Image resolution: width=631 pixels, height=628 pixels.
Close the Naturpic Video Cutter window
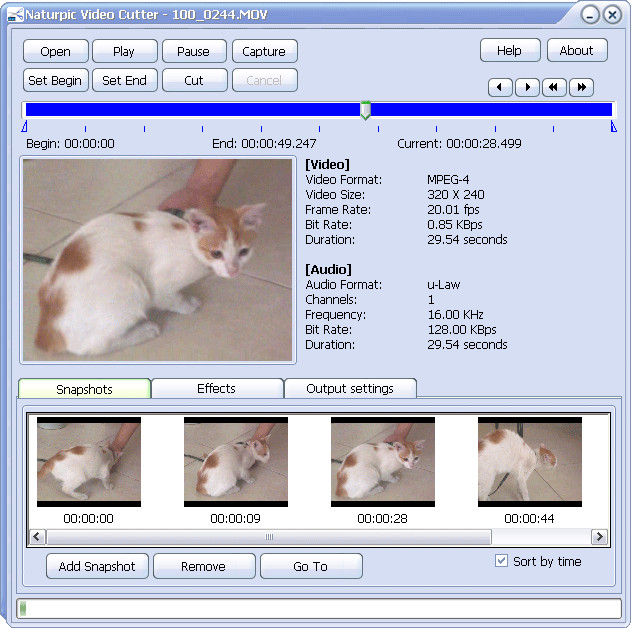click(612, 15)
